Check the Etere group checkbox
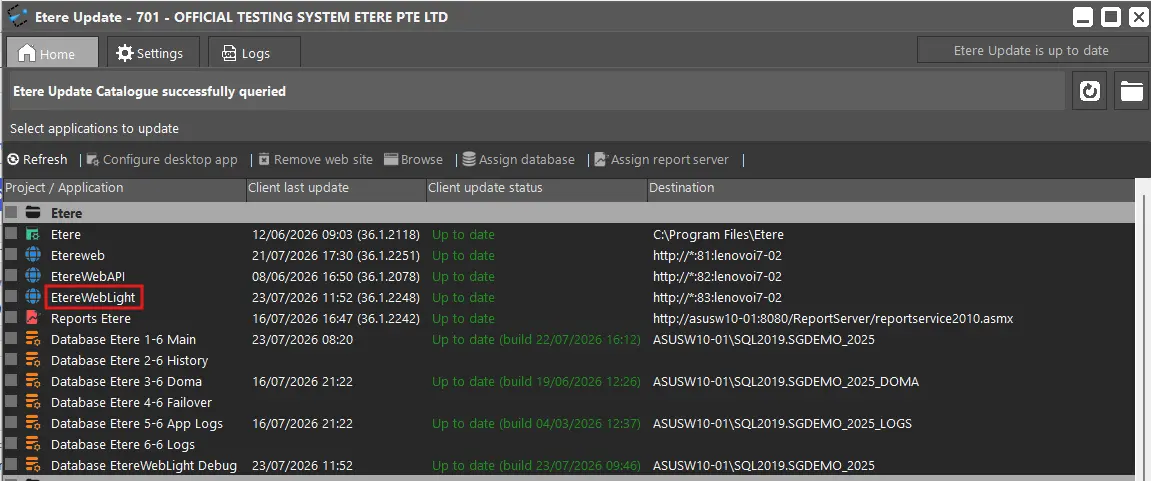Image resolution: width=1151 pixels, height=481 pixels. [11, 213]
